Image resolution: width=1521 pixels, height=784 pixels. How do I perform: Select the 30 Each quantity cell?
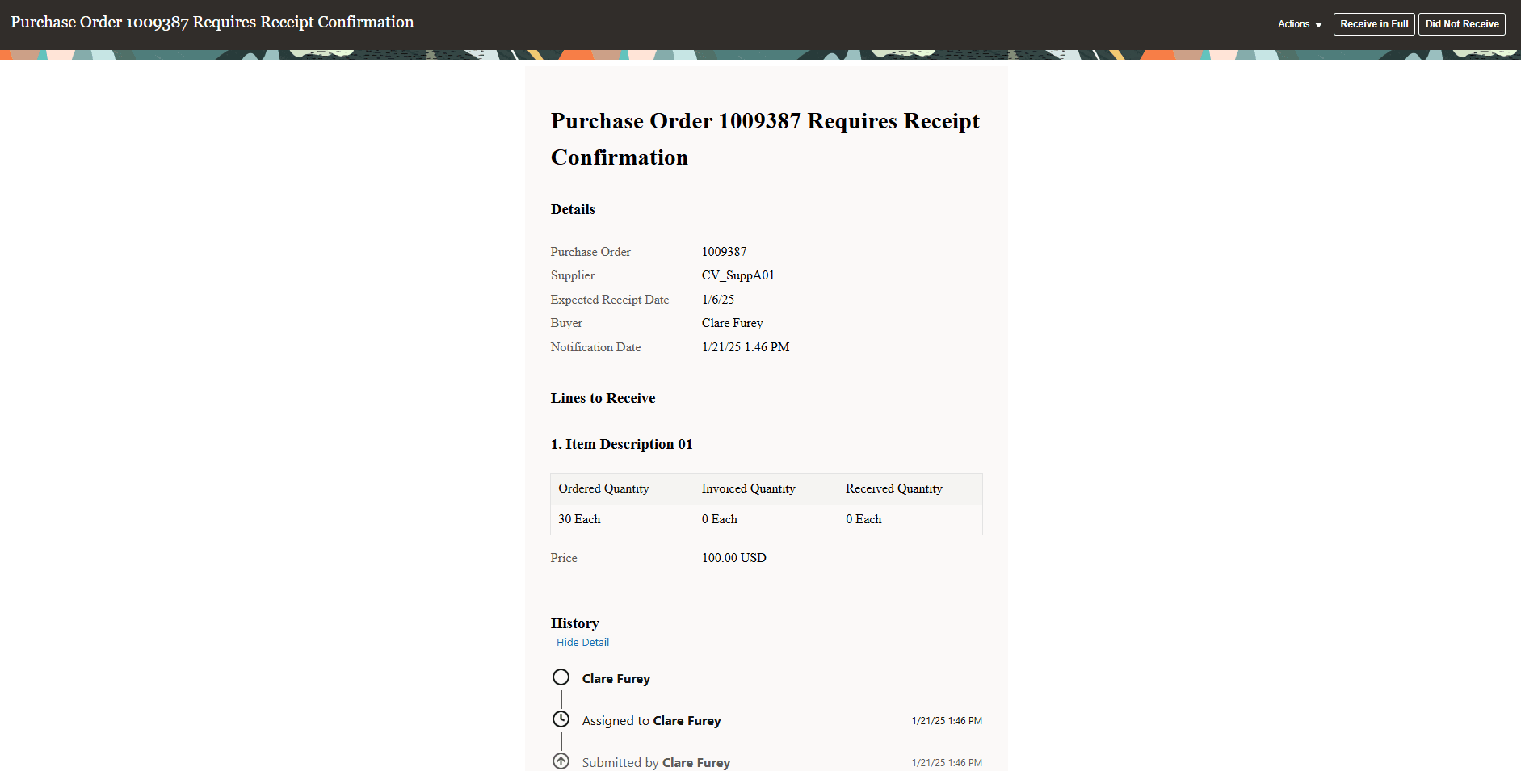(x=578, y=519)
